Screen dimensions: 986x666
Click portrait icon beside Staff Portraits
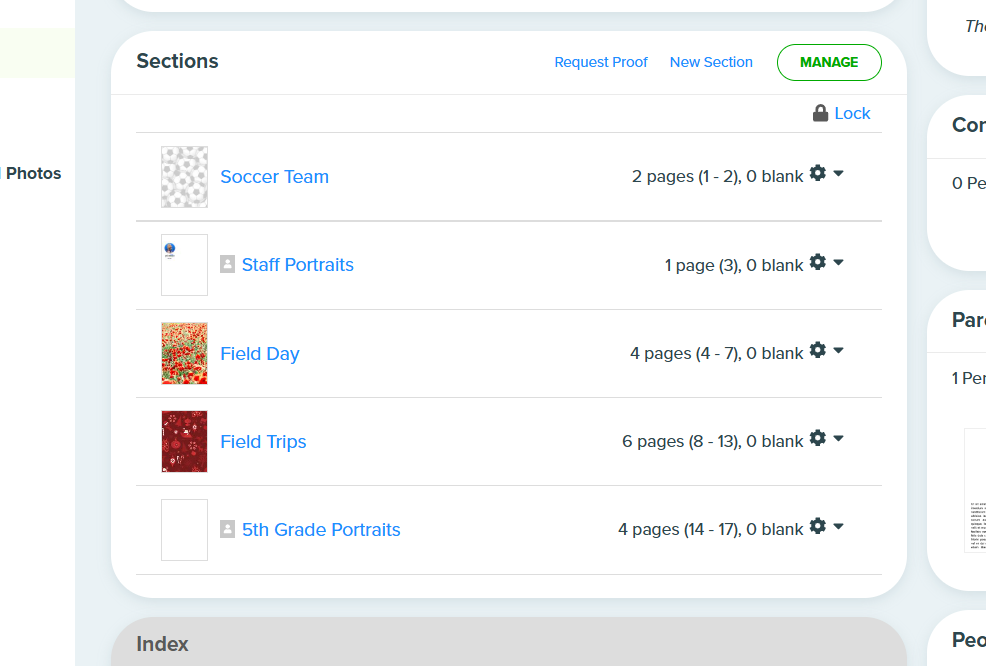[x=228, y=264]
